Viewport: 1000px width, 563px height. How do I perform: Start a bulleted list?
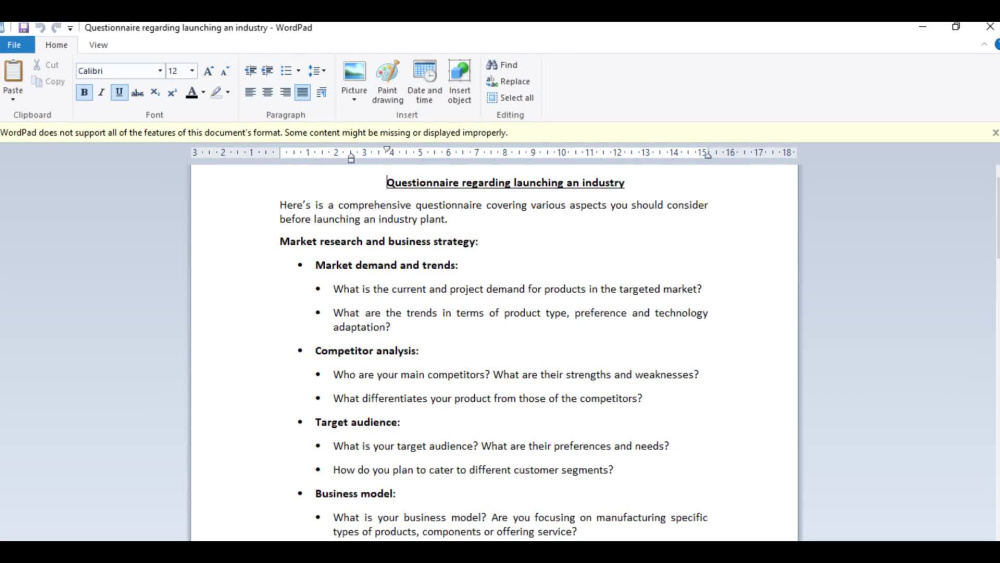point(286,71)
